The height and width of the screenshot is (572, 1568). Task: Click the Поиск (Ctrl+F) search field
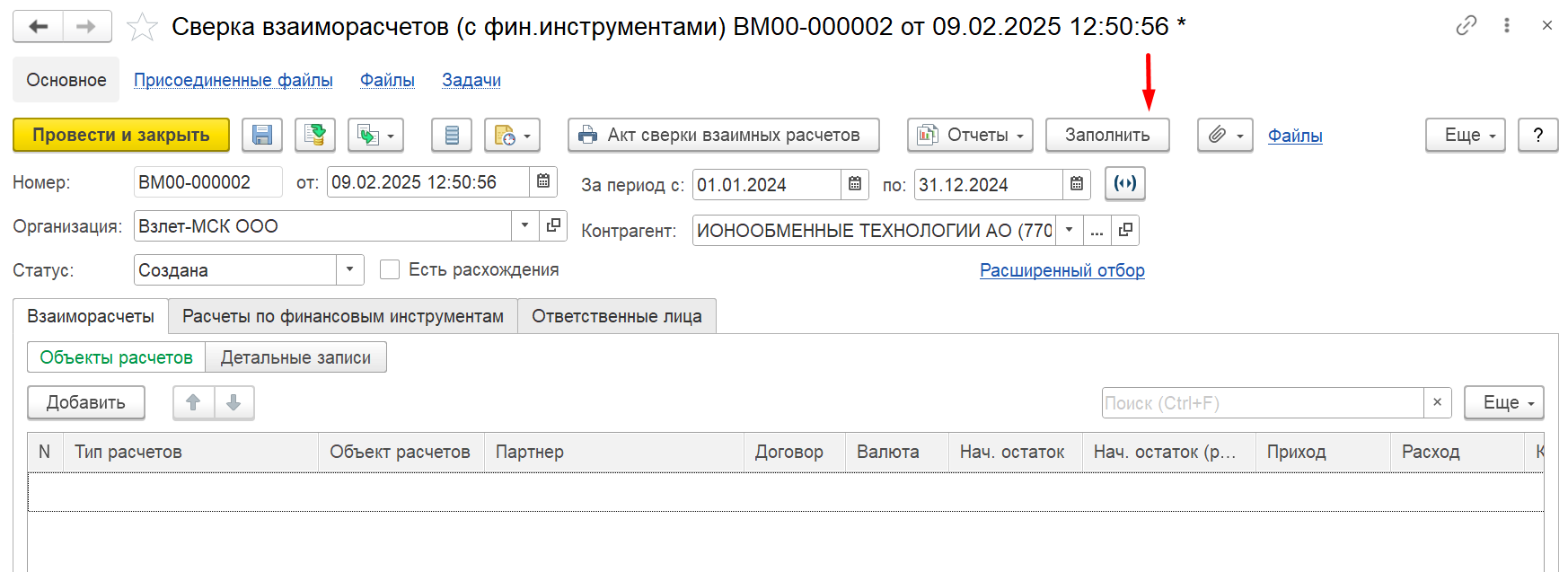1263,402
